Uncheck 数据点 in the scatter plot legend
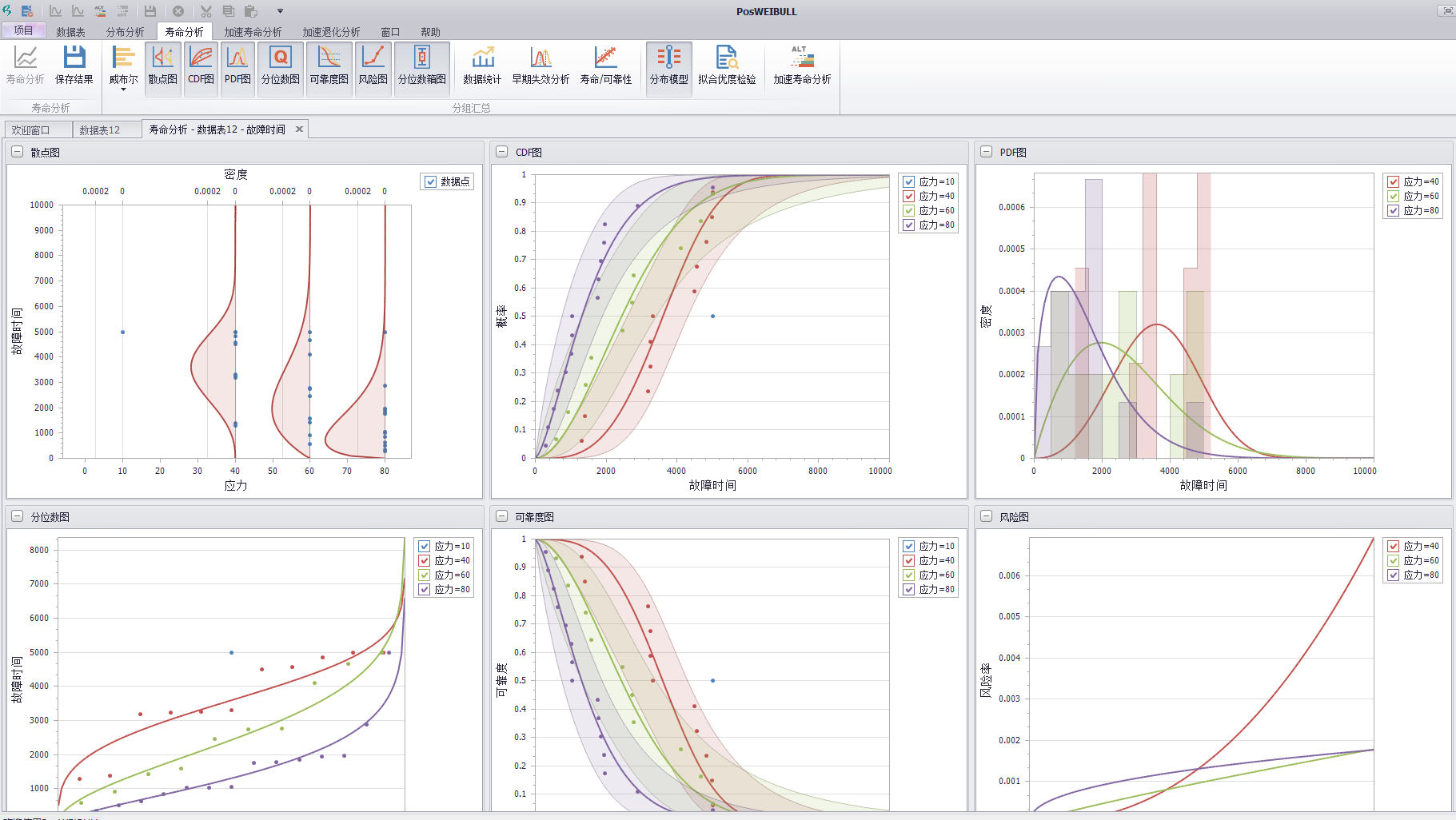1456x820 pixels. 431,181
